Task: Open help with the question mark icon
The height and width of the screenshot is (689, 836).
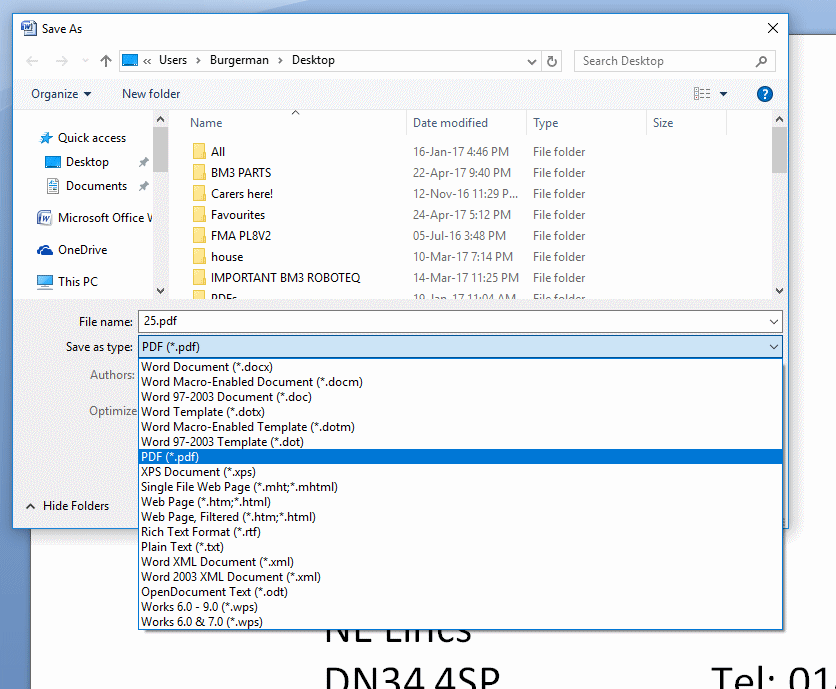Action: [x=765, y=94]
